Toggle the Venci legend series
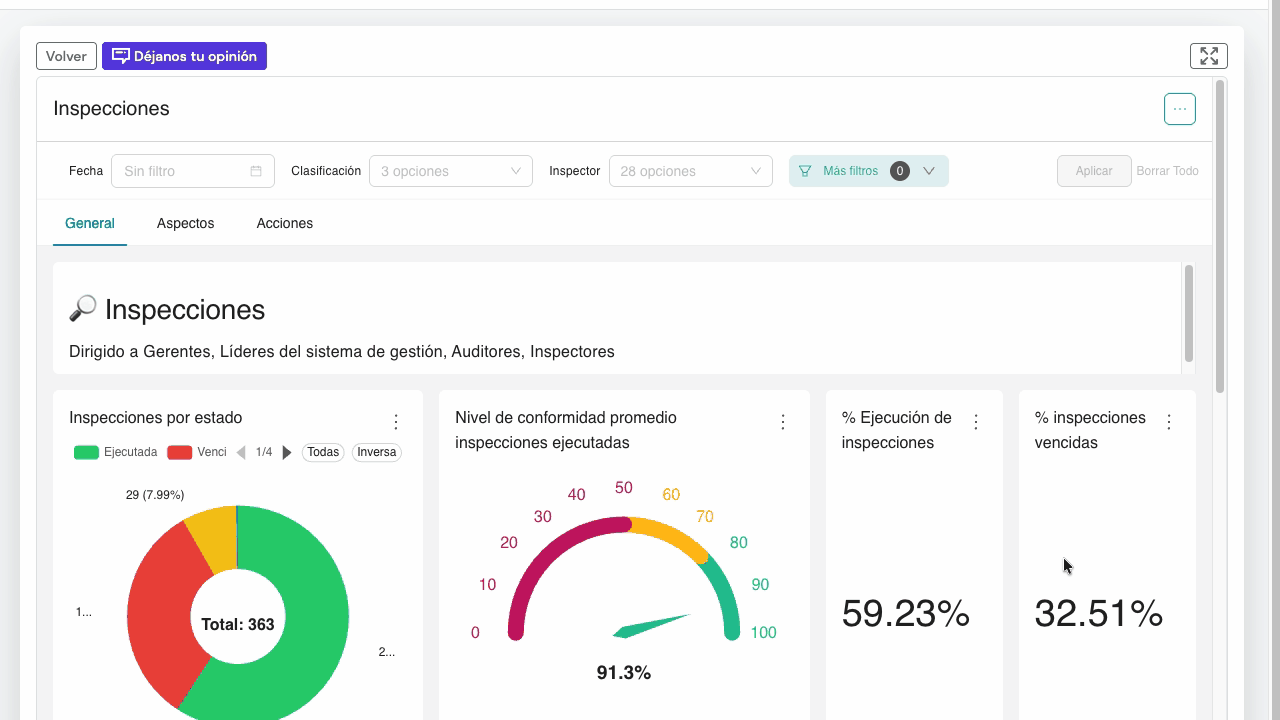 coord(197,452)
